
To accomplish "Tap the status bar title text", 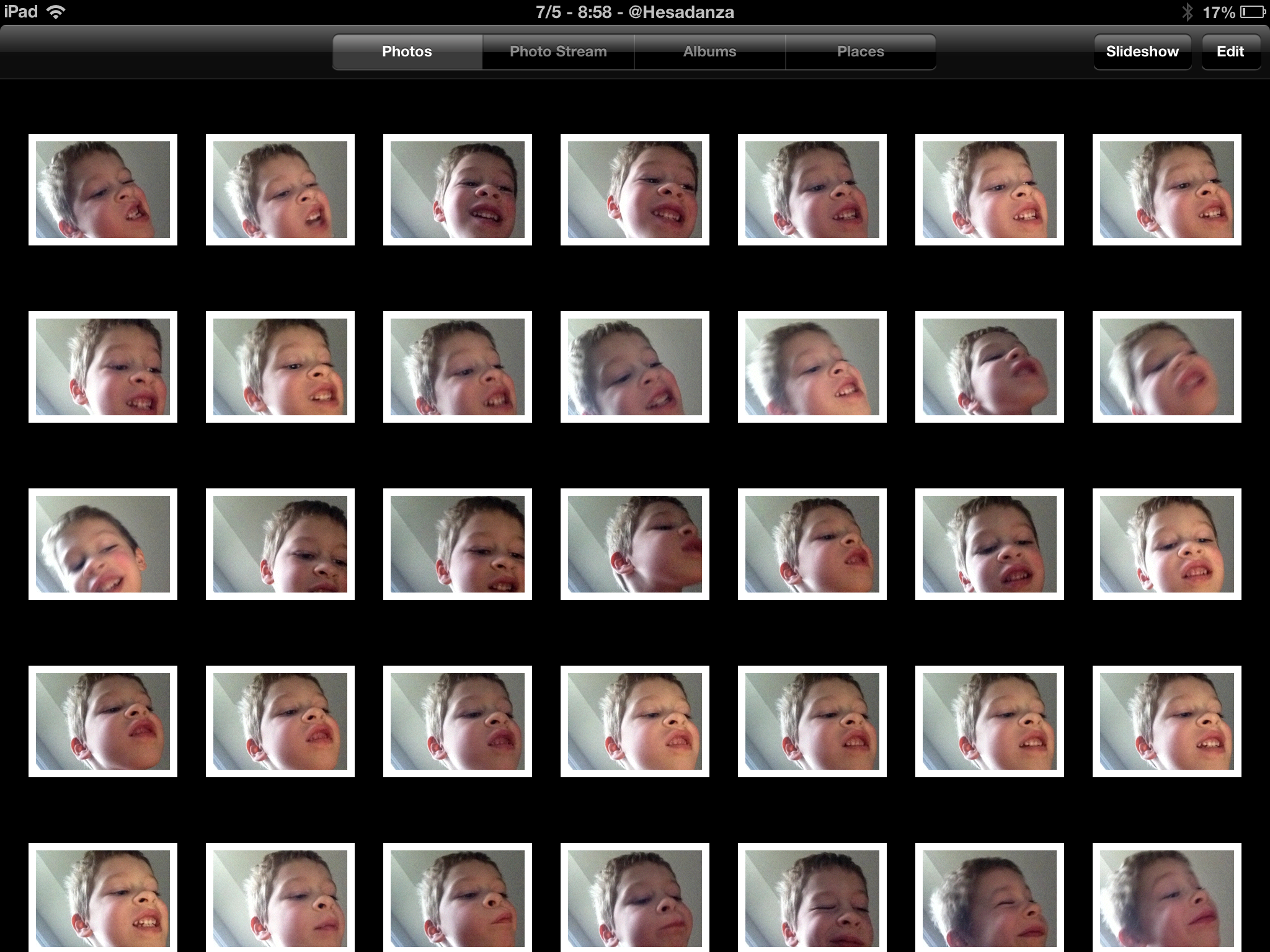I will coord(635,12).
